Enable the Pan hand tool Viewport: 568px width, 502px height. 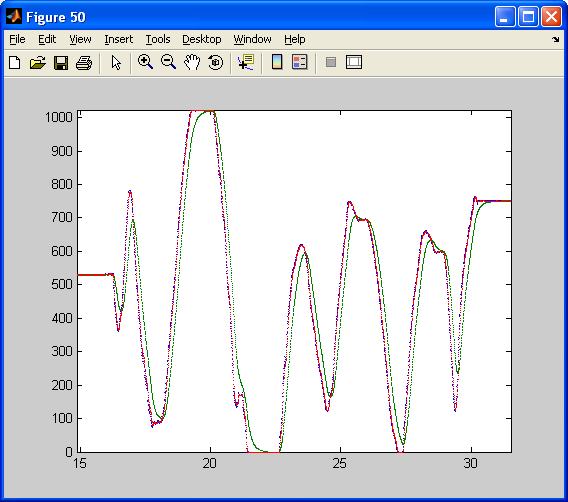pos(192,62)
